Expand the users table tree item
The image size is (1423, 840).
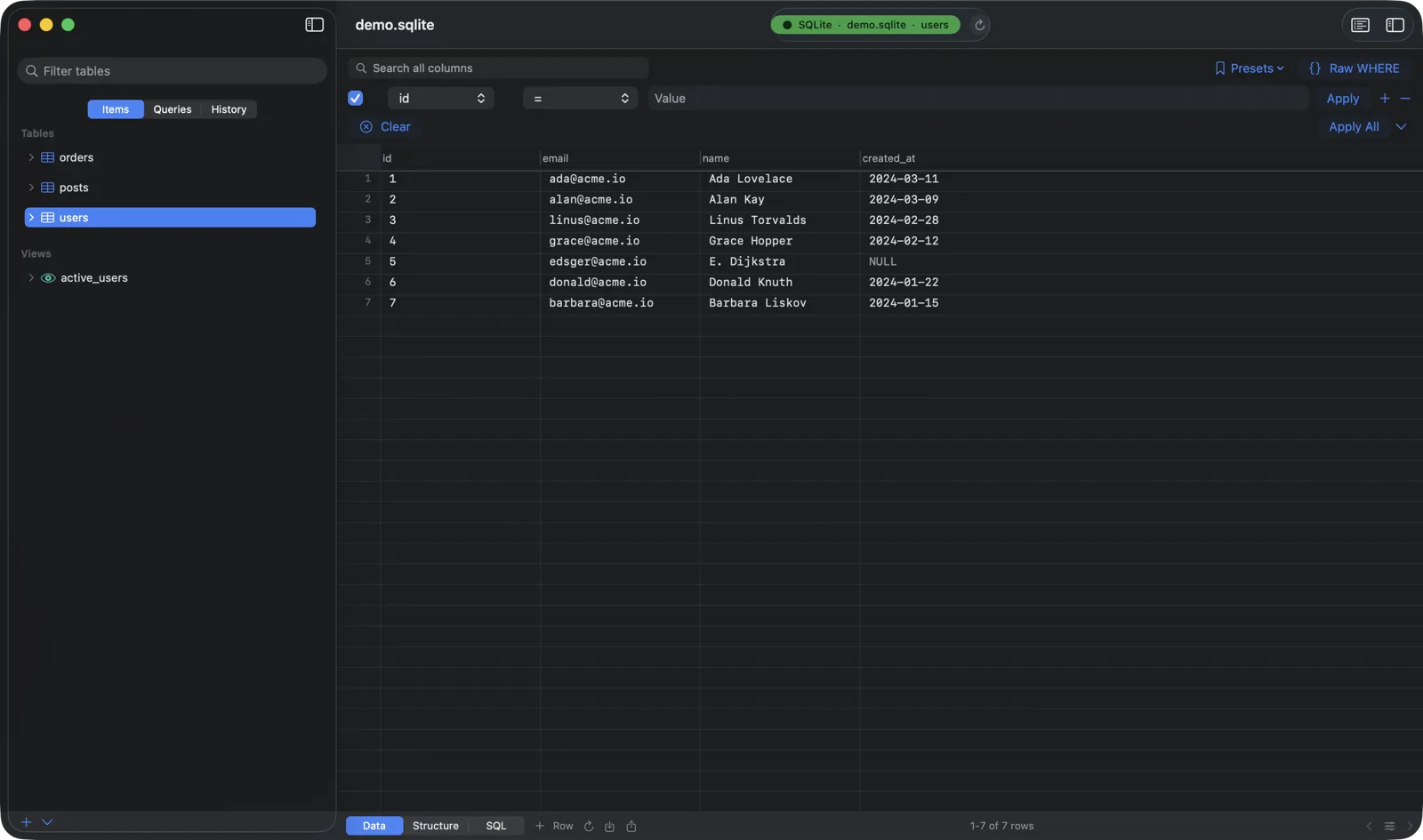point(31,218)
